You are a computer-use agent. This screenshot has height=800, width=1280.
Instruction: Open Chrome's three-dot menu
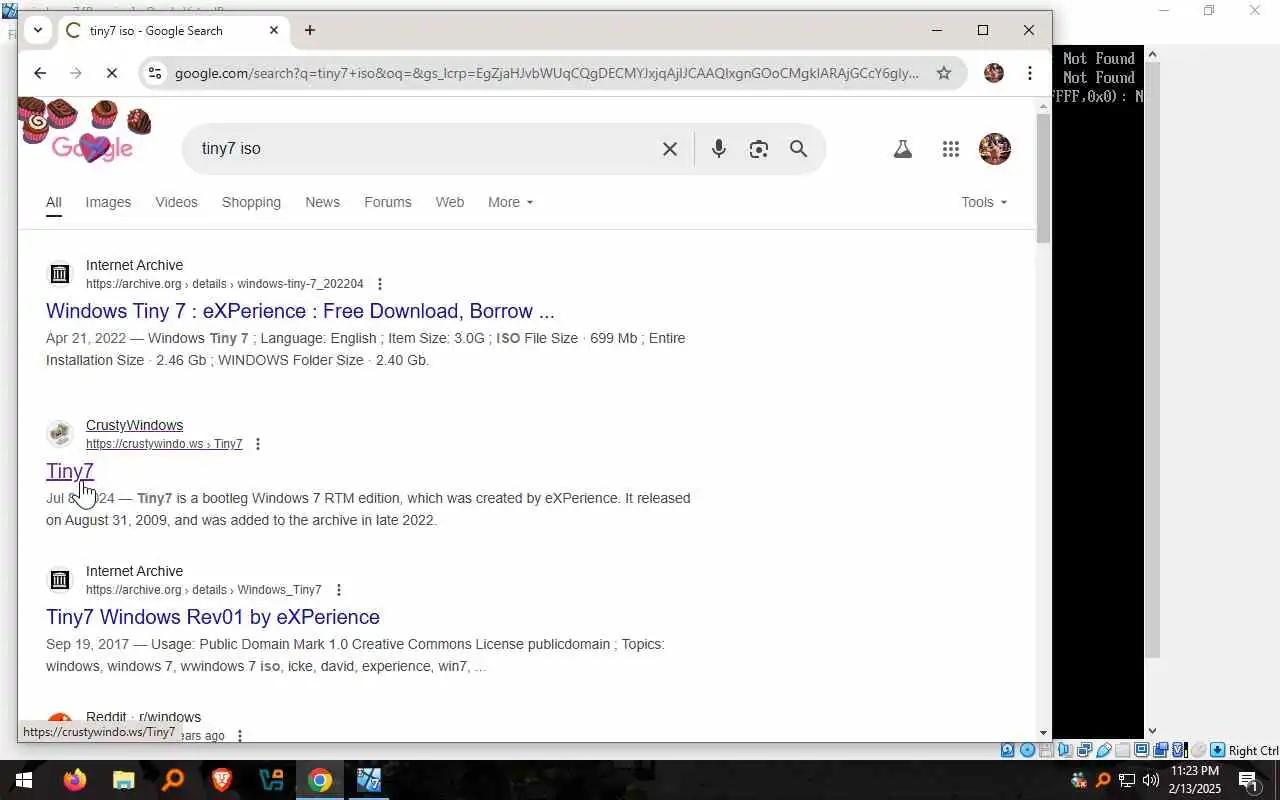(x=1030, y=73)
